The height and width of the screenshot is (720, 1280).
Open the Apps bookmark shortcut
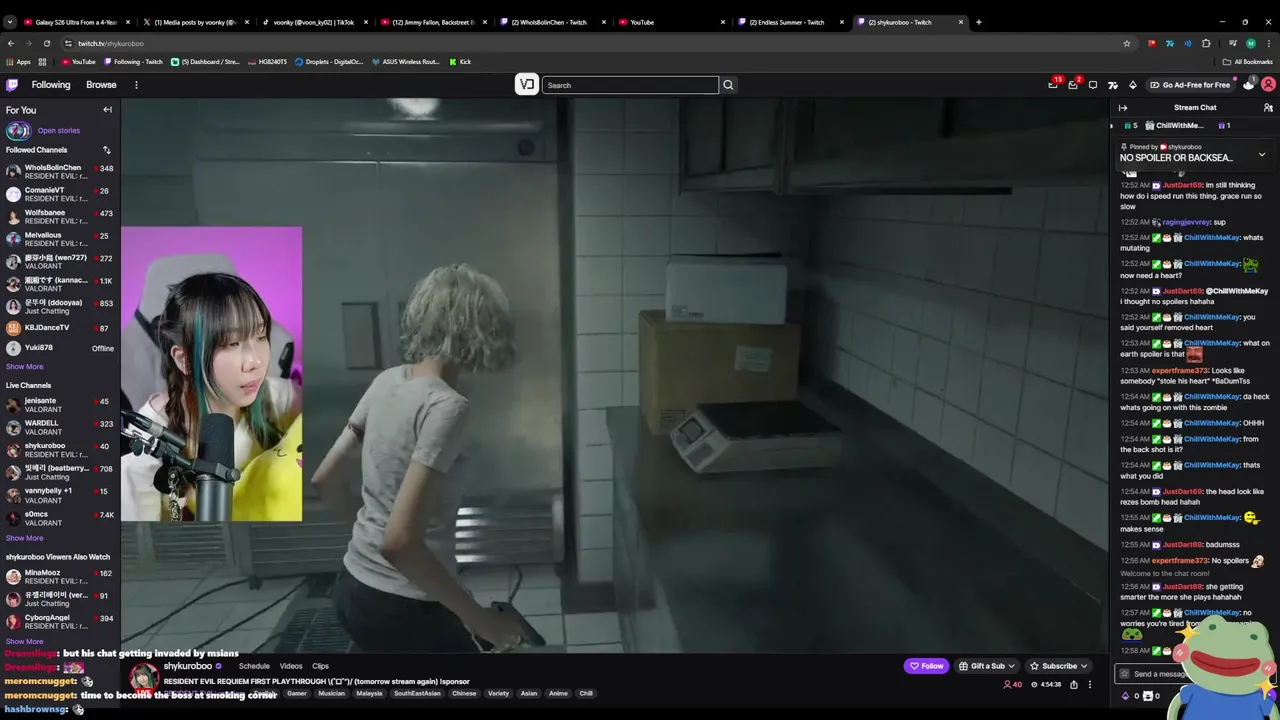point(18,62)
